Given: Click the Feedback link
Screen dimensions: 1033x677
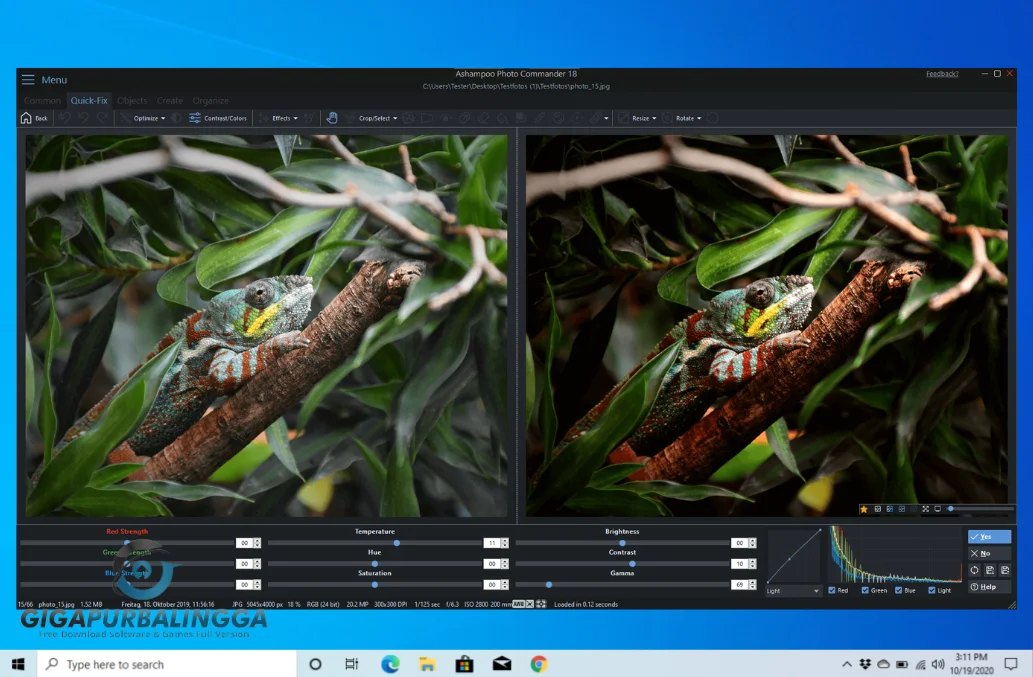Looking at the screenshot, I should [x=942, y=74].
